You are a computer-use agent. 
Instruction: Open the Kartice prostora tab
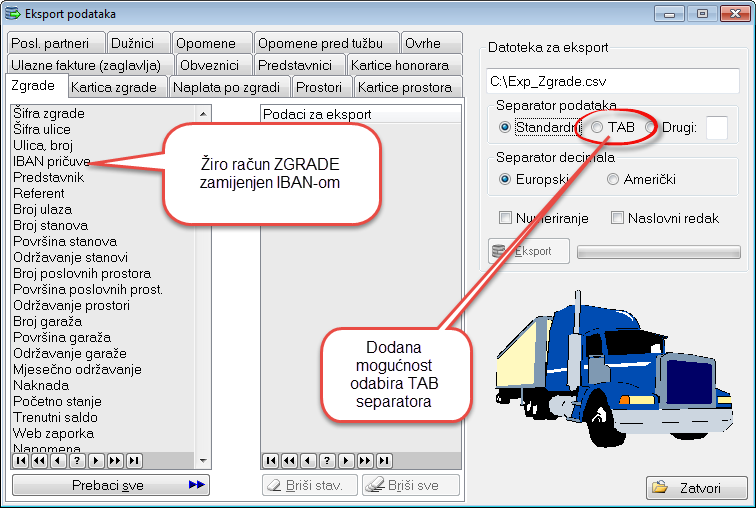(x=408, y=87)
